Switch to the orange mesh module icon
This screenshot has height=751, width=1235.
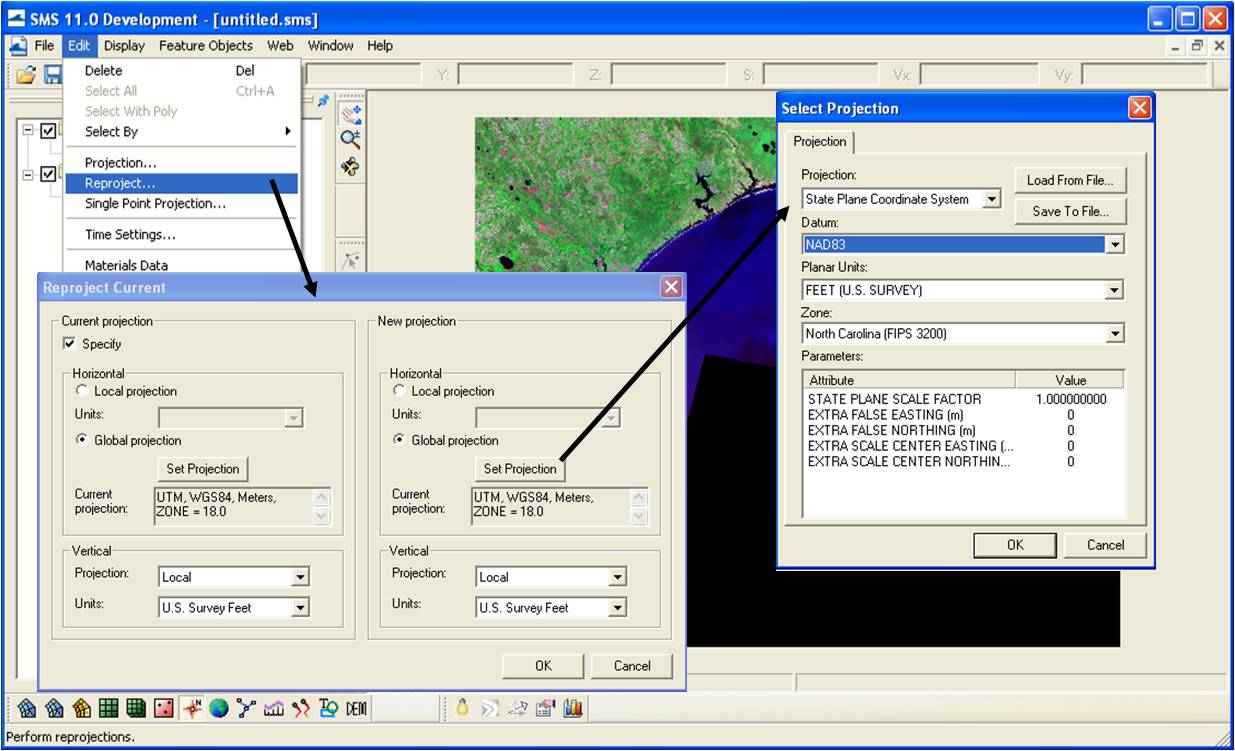pyautogui.click(x=82, y=709)
